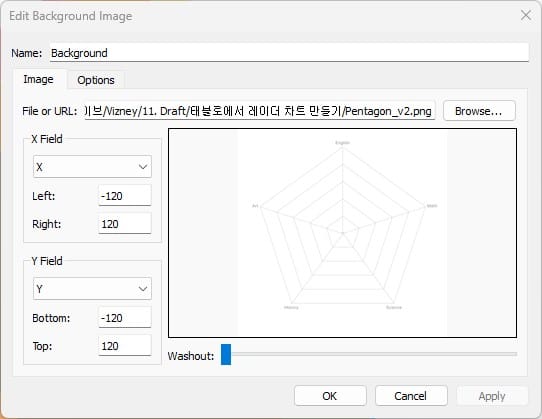Confirm with the OK button
This screenshot has width=542, height=419.
pyautogui.click(x=330, y=396)
